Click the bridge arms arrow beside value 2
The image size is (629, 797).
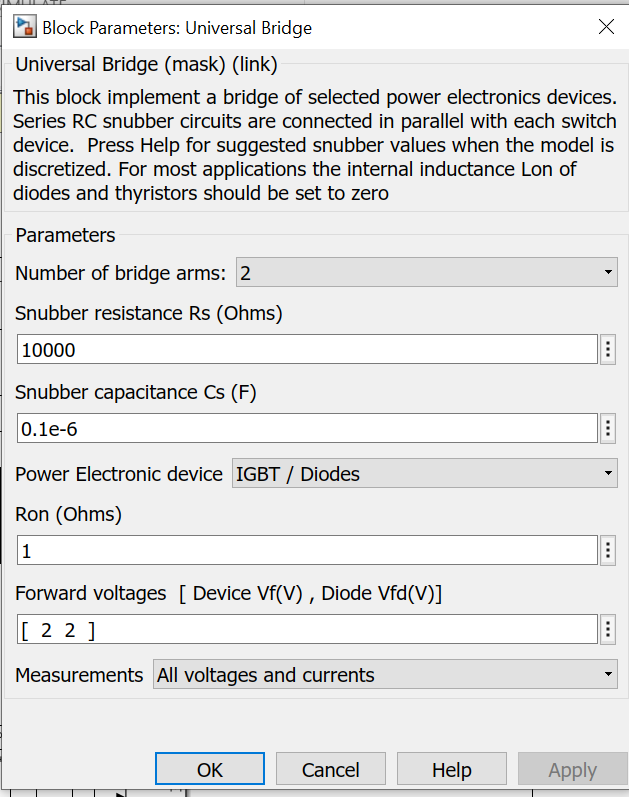click(x=608, y=272)
